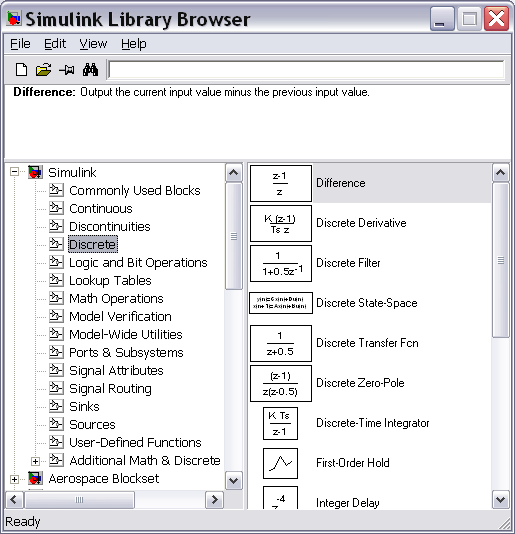515x534 pixels.
Task: Click the Math Operations library icon
Action: coord(56,298)
